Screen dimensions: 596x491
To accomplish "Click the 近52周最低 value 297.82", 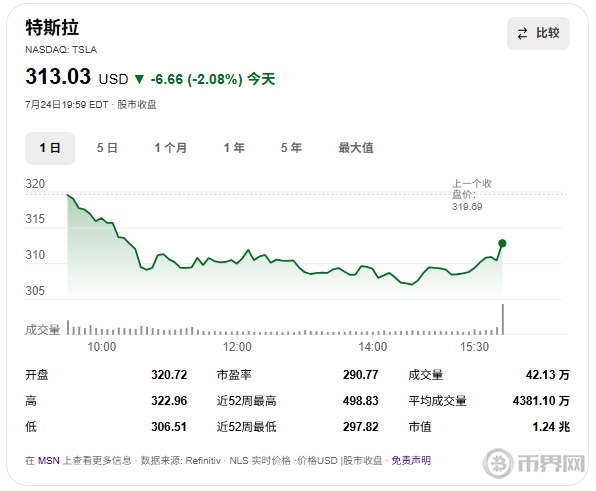I will coord(361,427).
